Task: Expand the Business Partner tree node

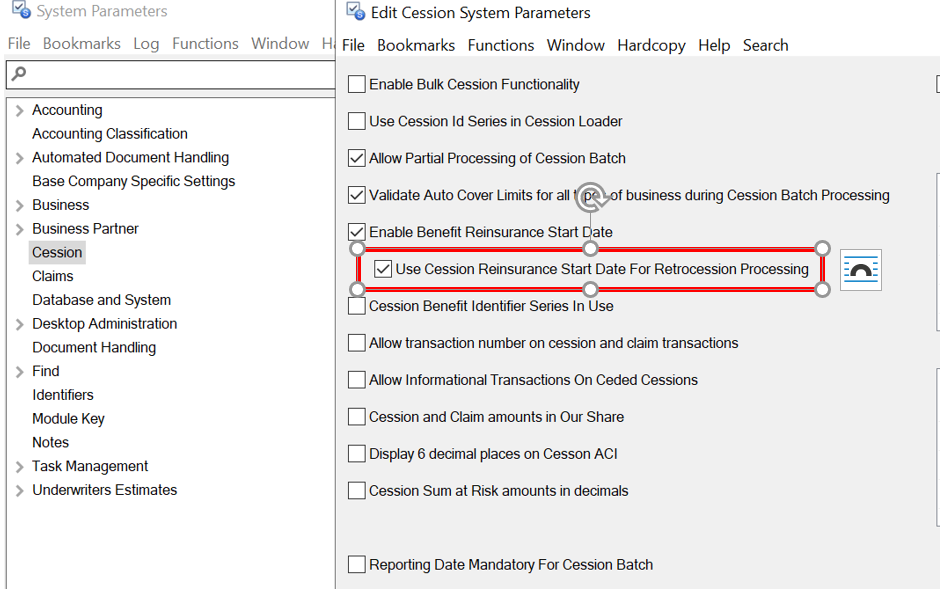Action: pos(20,229)
